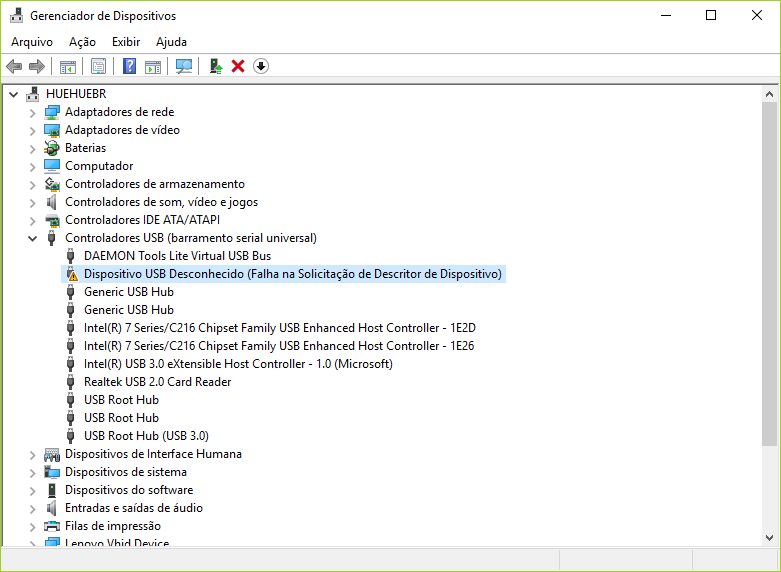The image size is (781, 572).
Task: Scan for hardware changes monitor icon
Action: coord(184,66)
